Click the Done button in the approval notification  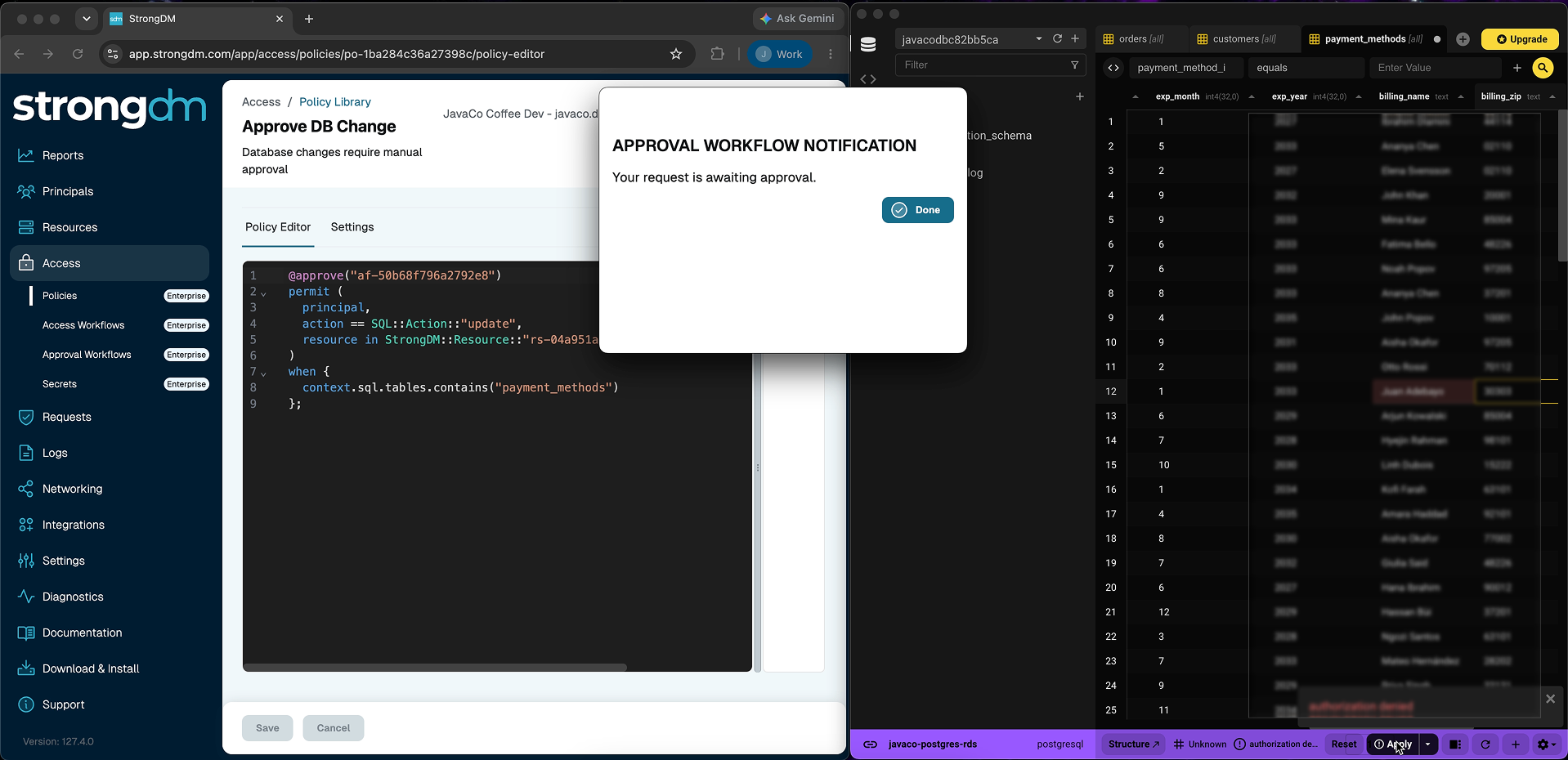[917, 210]
